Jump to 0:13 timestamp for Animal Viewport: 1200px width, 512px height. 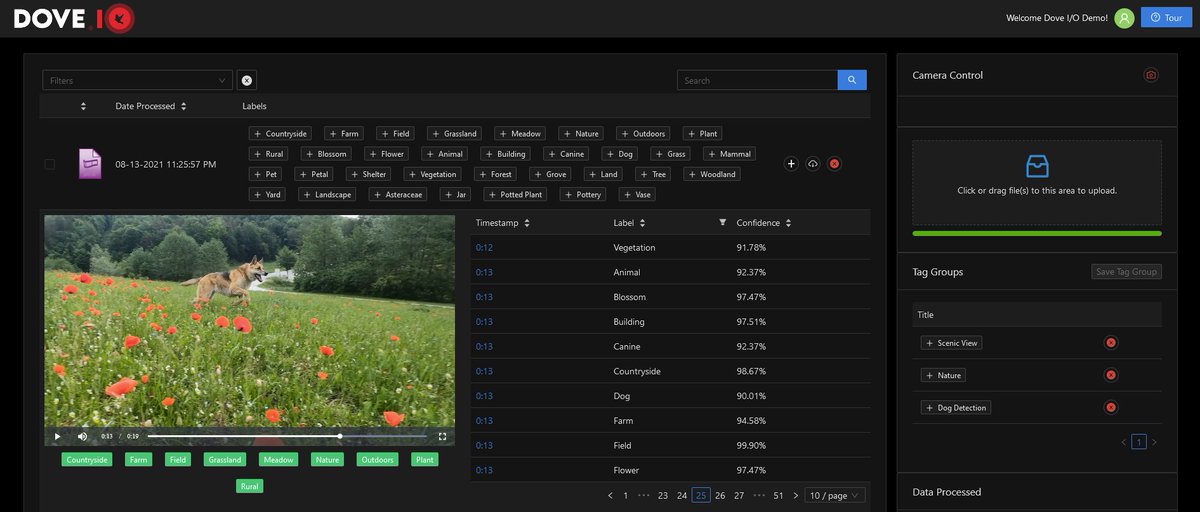coord(484,272)
